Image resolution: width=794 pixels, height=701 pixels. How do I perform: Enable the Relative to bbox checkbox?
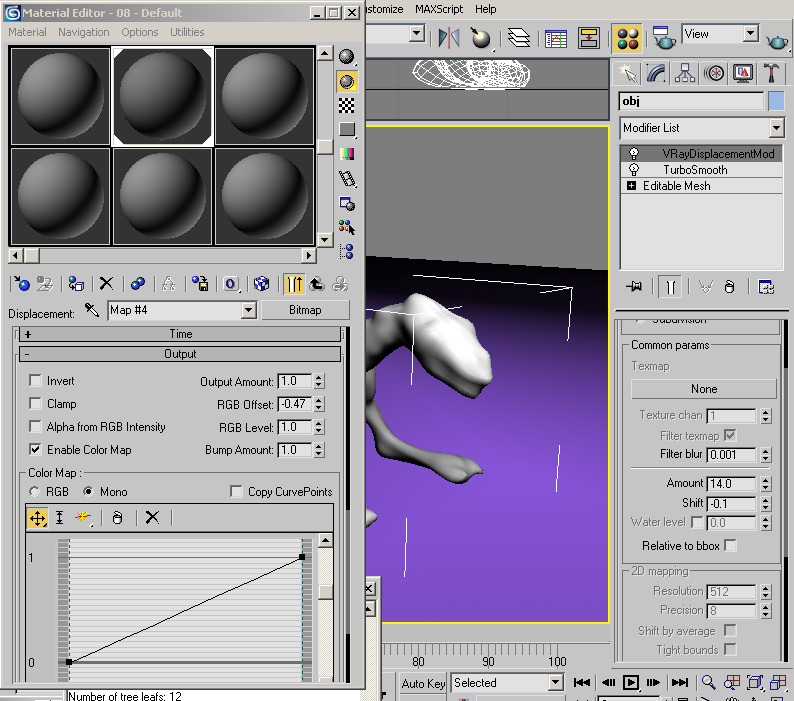tap(730, 546)
